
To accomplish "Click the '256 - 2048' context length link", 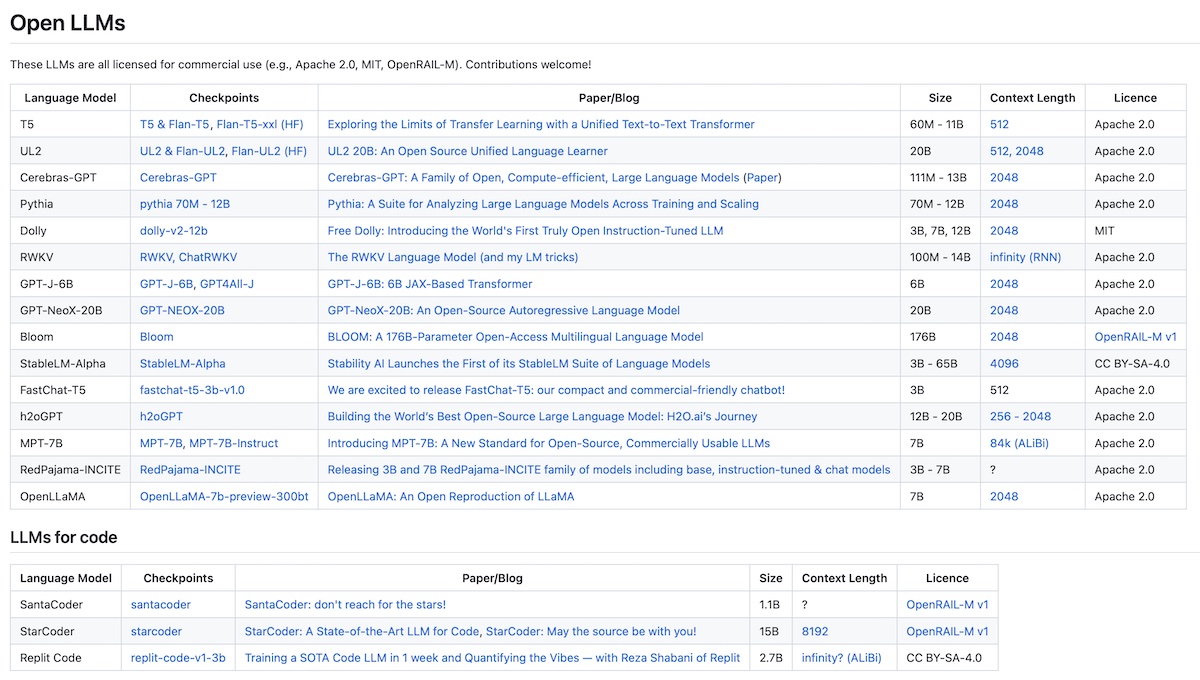I will [1021, 416].
